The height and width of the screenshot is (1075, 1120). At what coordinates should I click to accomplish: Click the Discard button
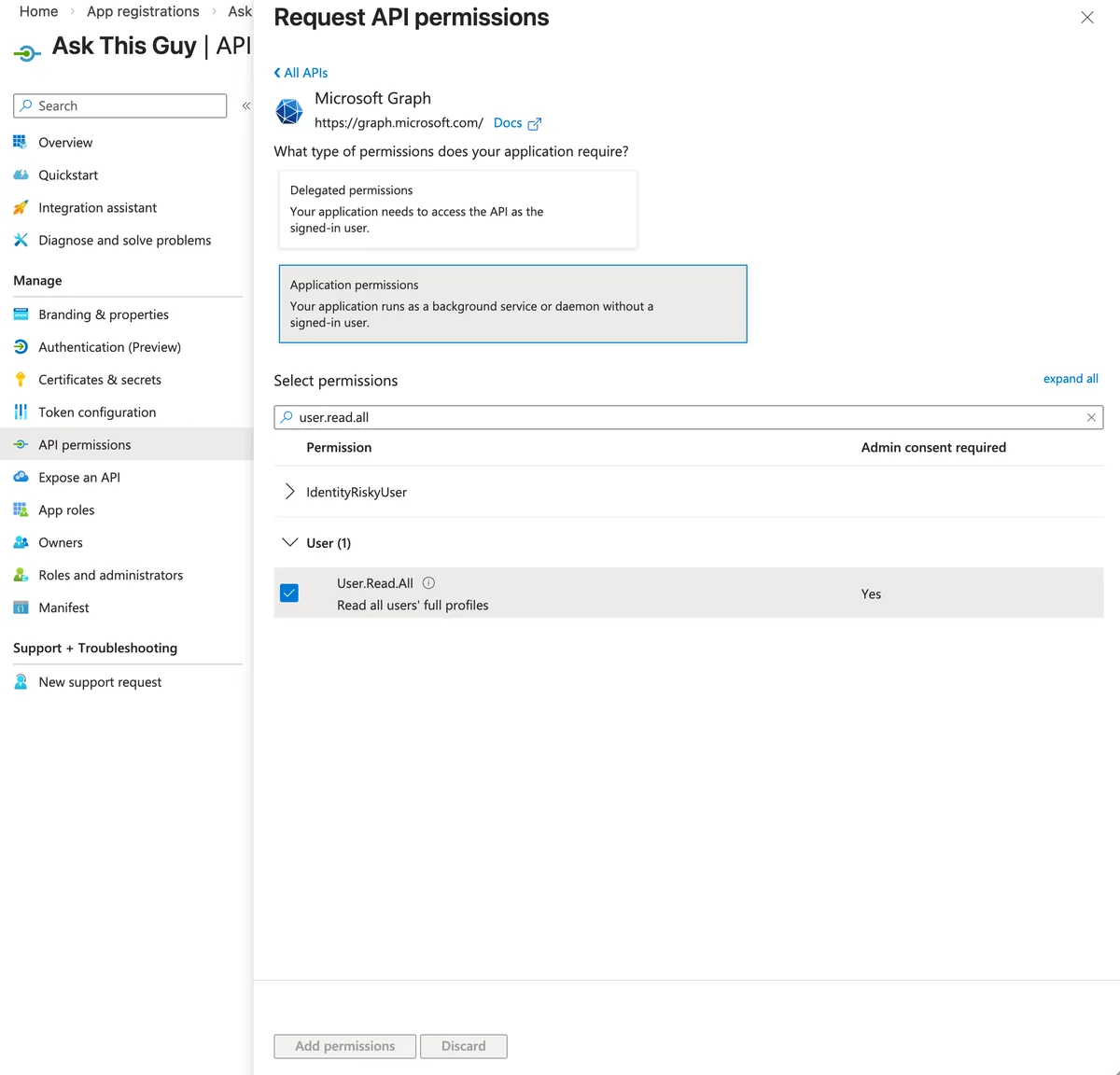point(464,1046)
